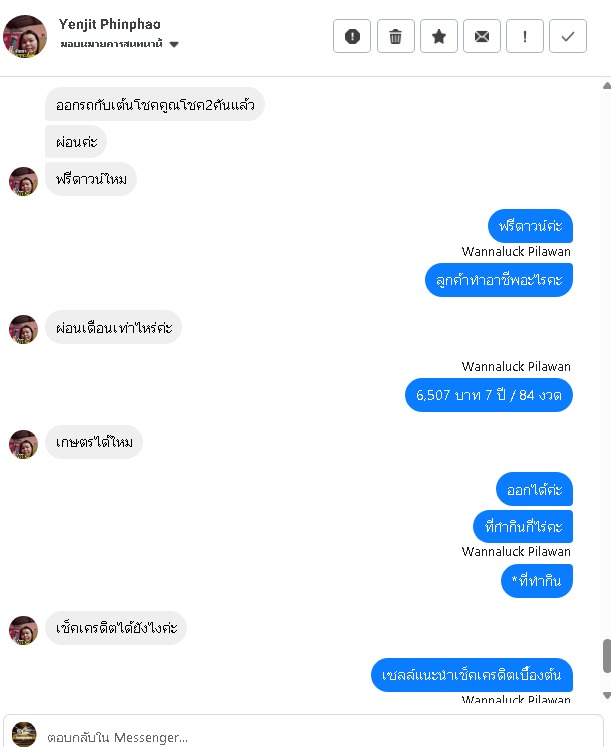
Task: Mark conversation as done with checkmark
Action: [568, 36]
